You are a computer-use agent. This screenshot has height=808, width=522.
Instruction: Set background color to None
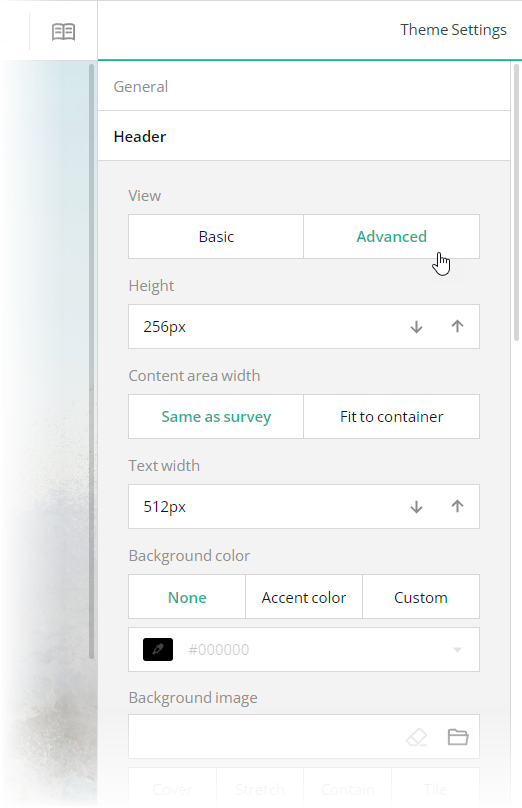187,597
